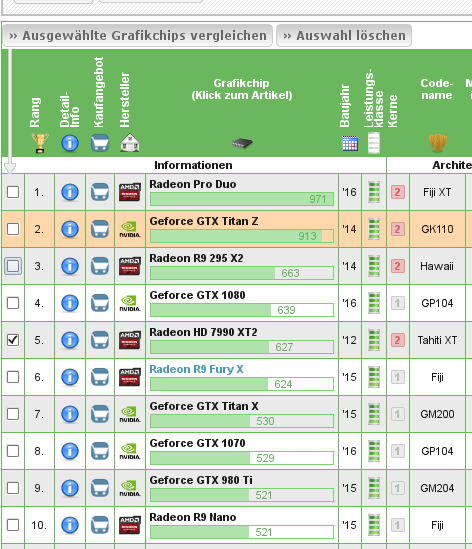
Task: Click codename shield icon in header
Action: pyautogui.click(x=438, y=143)
